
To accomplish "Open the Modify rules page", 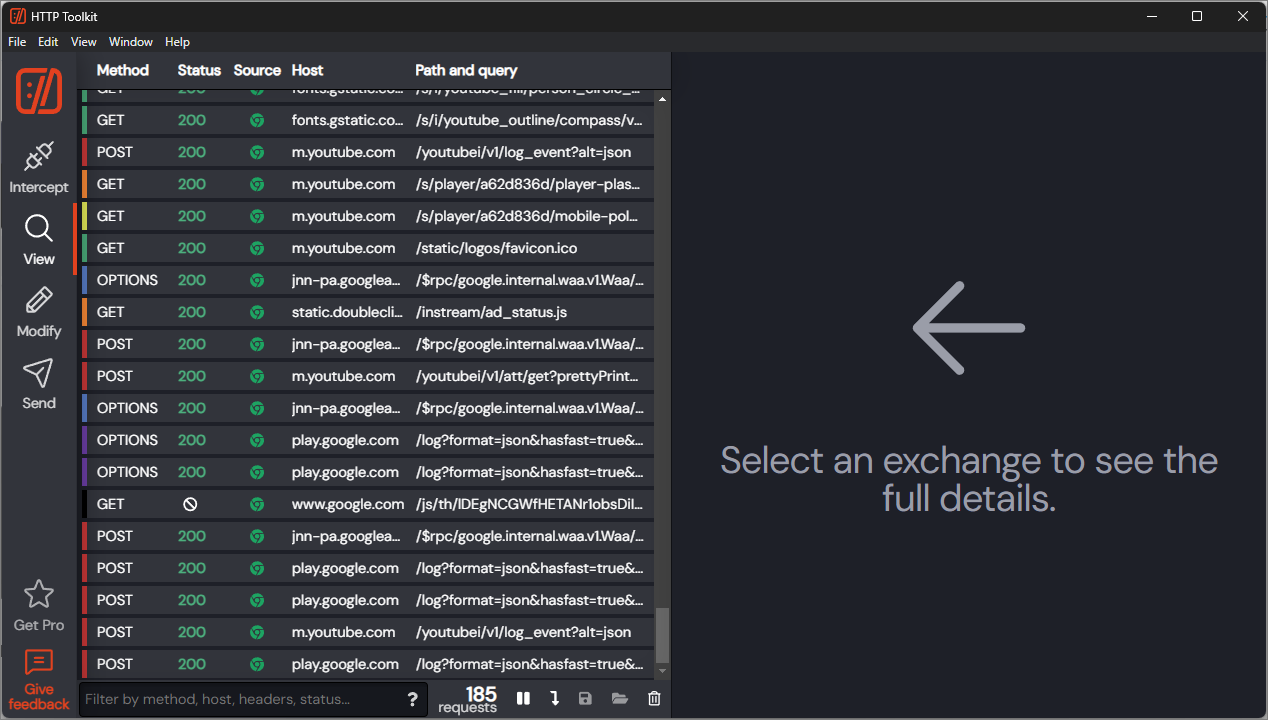I will click(39, 312).
